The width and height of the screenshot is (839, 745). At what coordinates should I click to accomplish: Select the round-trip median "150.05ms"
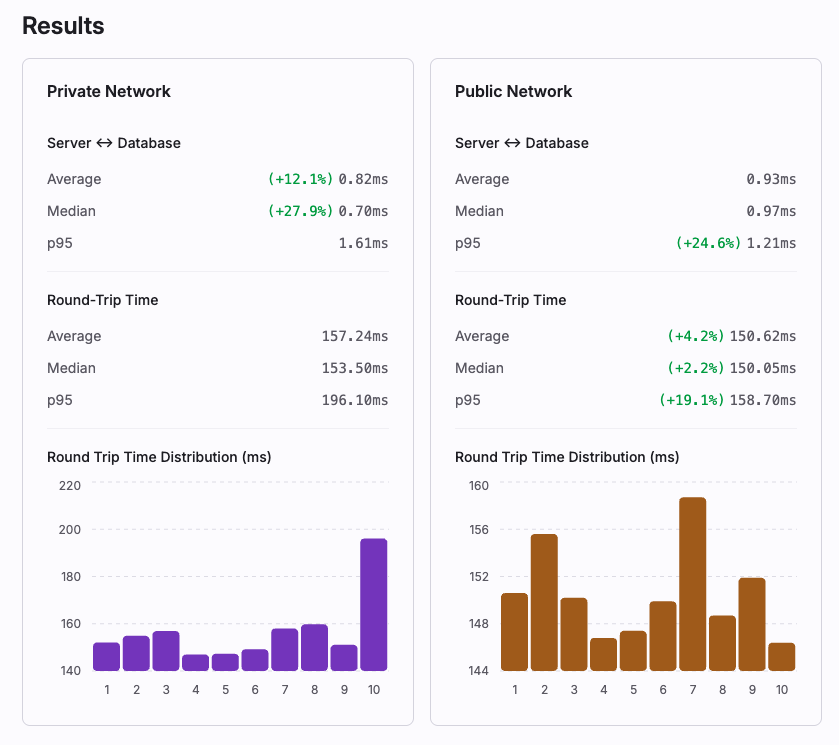pyautogui.click(x=763, y=368)
